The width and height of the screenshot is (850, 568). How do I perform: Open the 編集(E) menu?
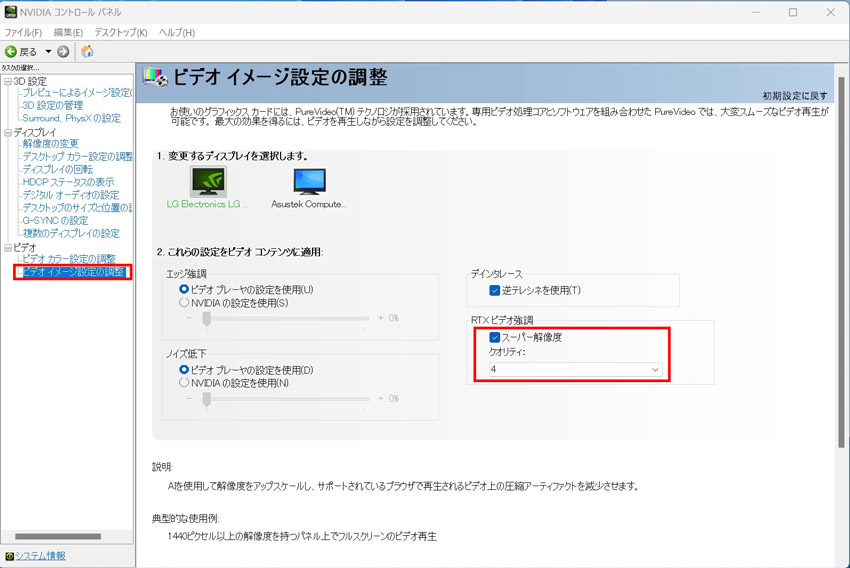coord(68,33)
